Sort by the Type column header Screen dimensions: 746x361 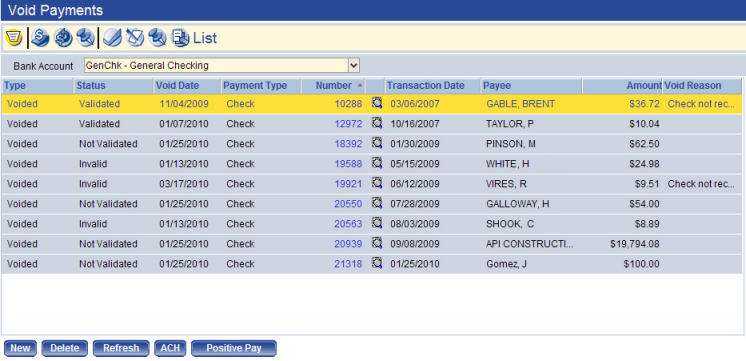37,86
